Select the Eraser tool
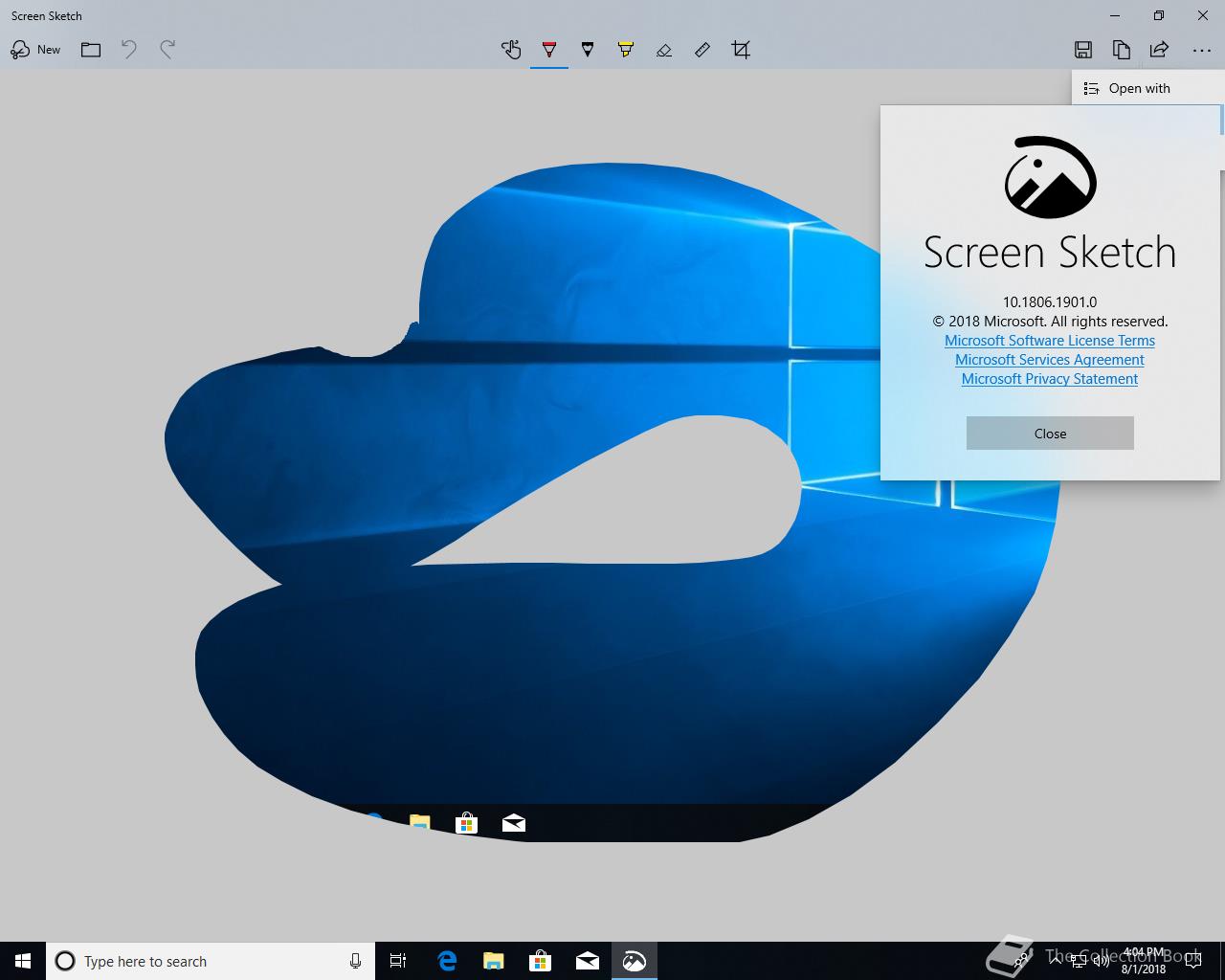The image size is (1225, 980). 664,50
